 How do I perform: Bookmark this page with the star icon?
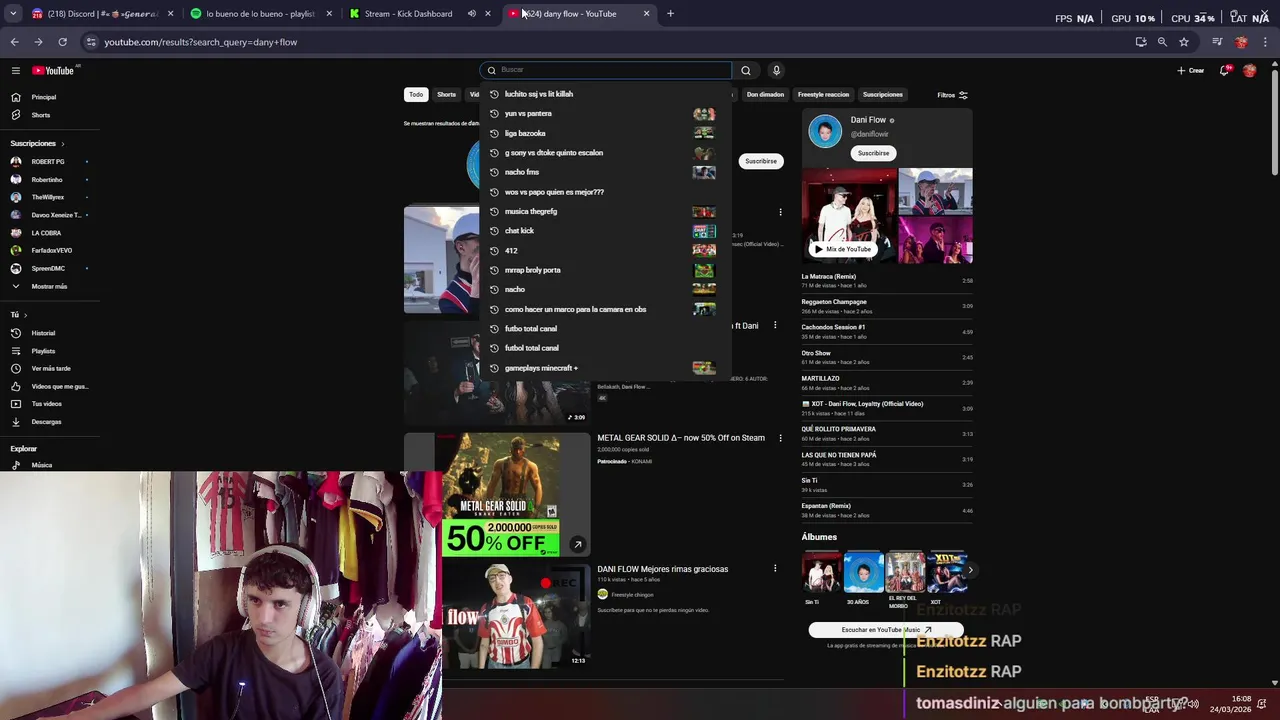point(1184,42)
